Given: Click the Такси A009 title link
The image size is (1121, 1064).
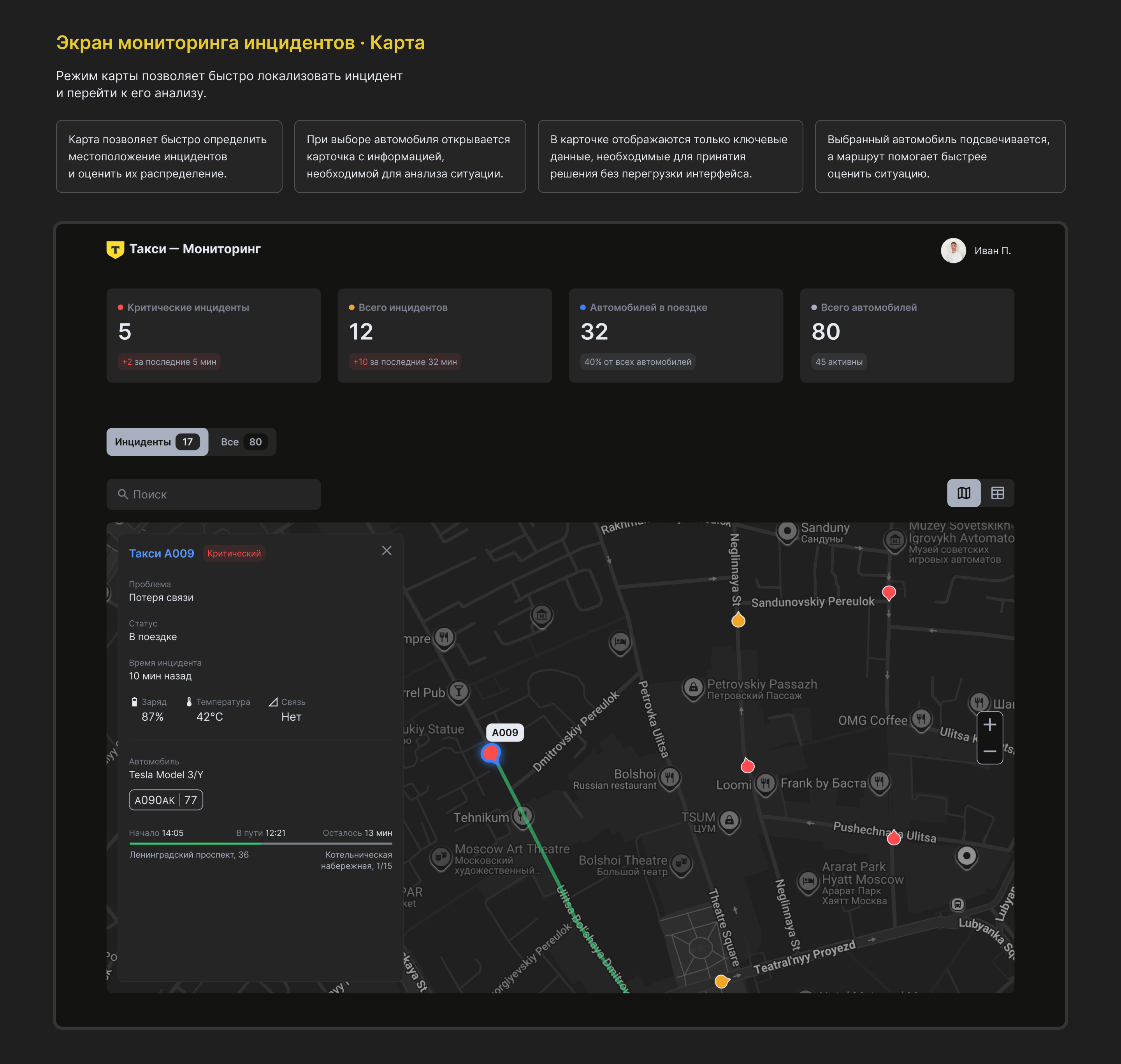Looking at the screenshot, I should [x=161, y=553].
